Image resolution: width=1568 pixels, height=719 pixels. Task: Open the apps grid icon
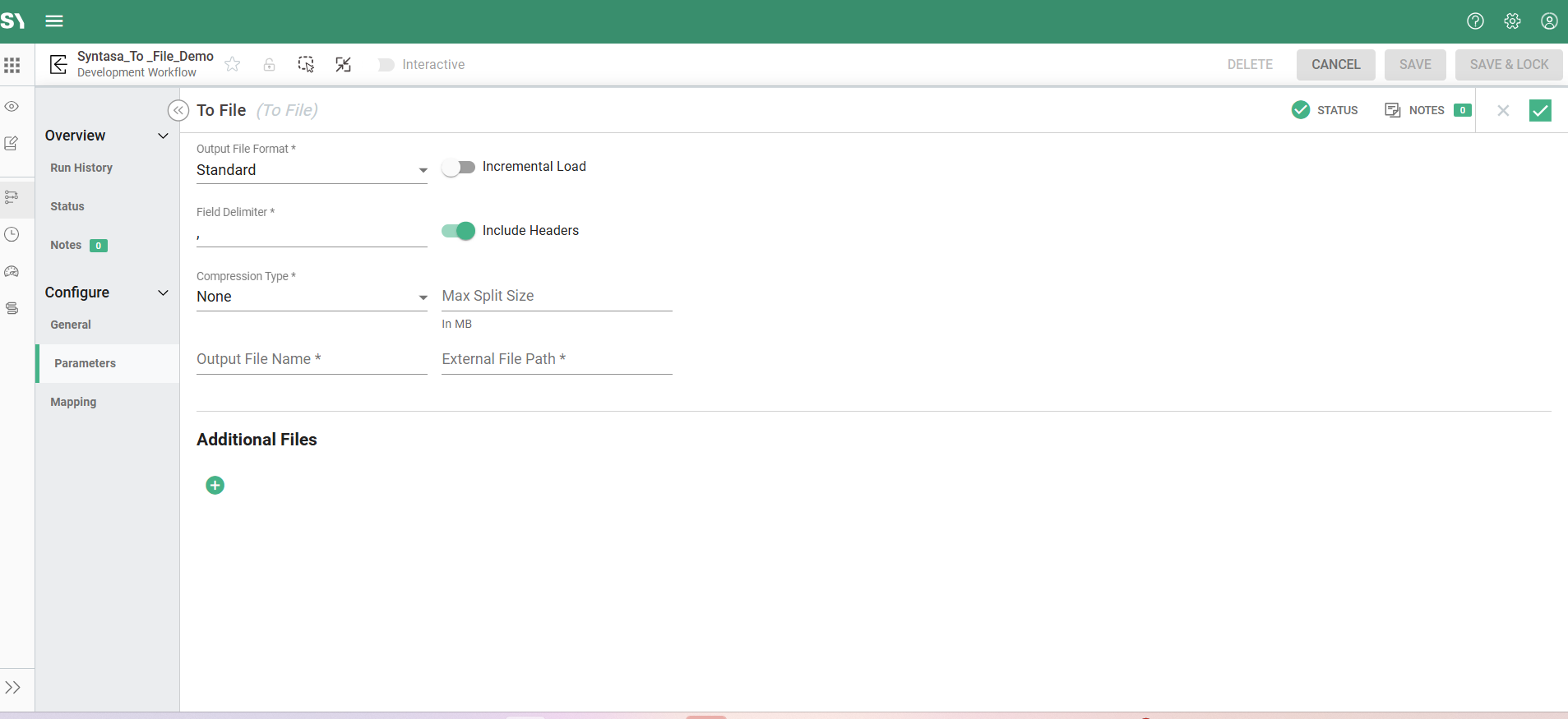(12, 65)
